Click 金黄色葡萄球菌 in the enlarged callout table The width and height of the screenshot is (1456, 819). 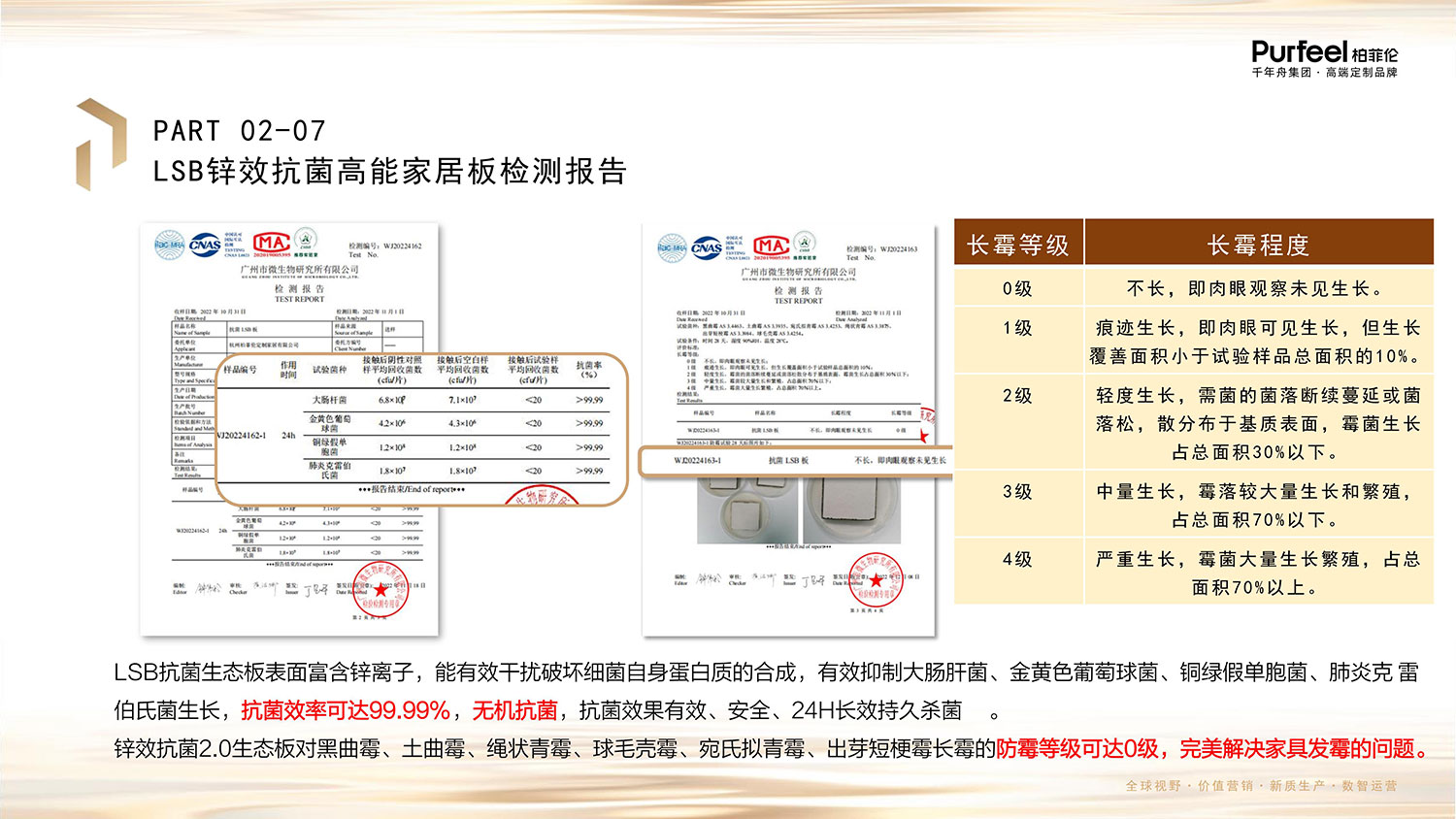coord(329,423)
